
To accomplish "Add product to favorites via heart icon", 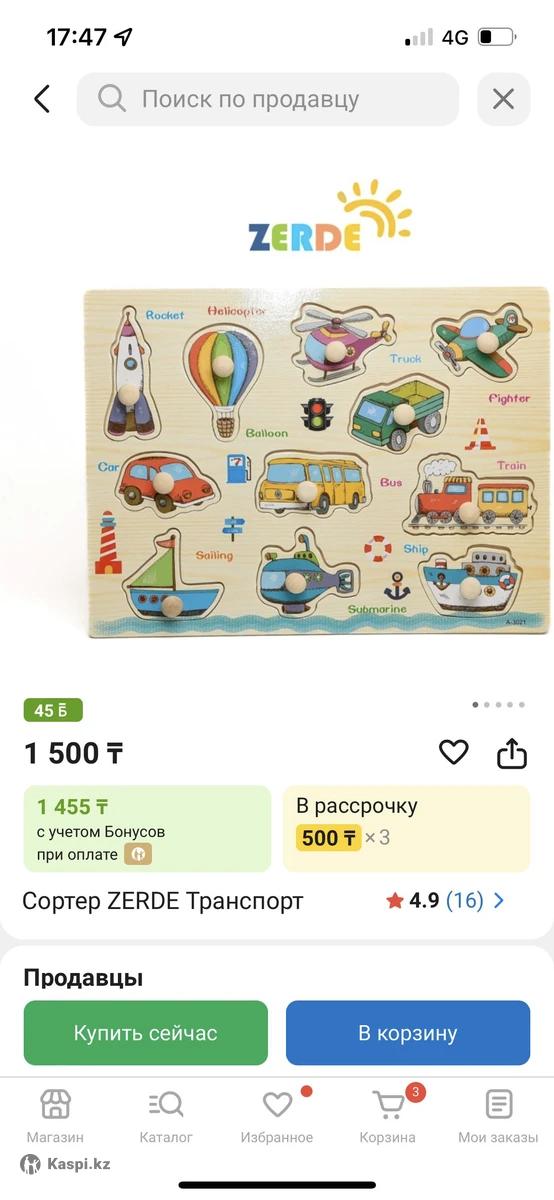I will tap(454, 752).
